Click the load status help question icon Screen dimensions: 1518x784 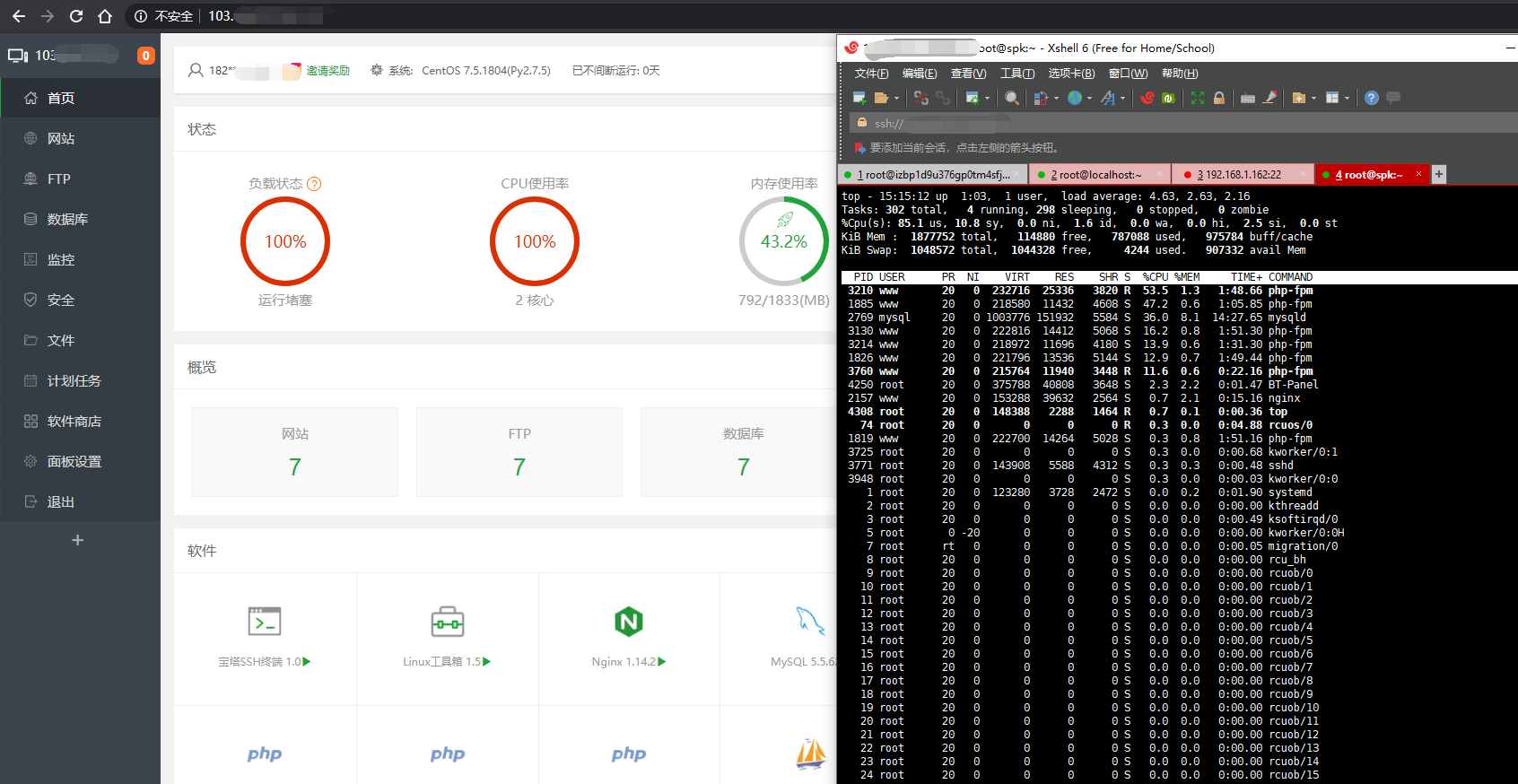point(314,184)
